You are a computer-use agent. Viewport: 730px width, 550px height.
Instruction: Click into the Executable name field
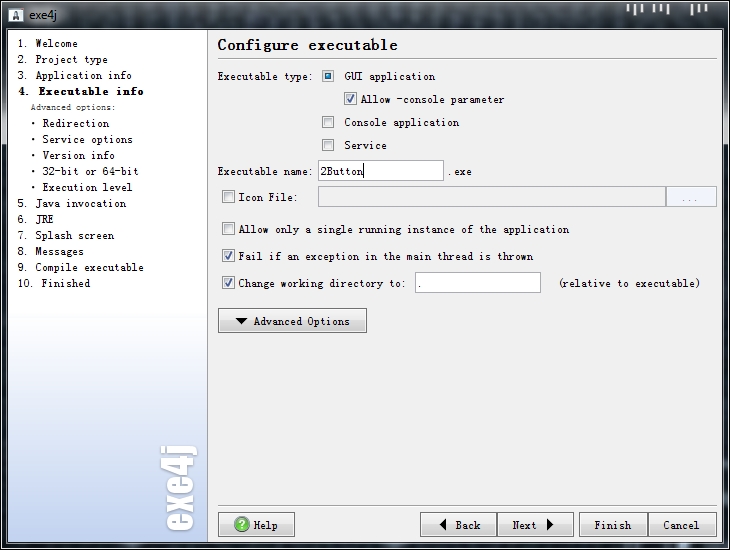pos(381,171)
